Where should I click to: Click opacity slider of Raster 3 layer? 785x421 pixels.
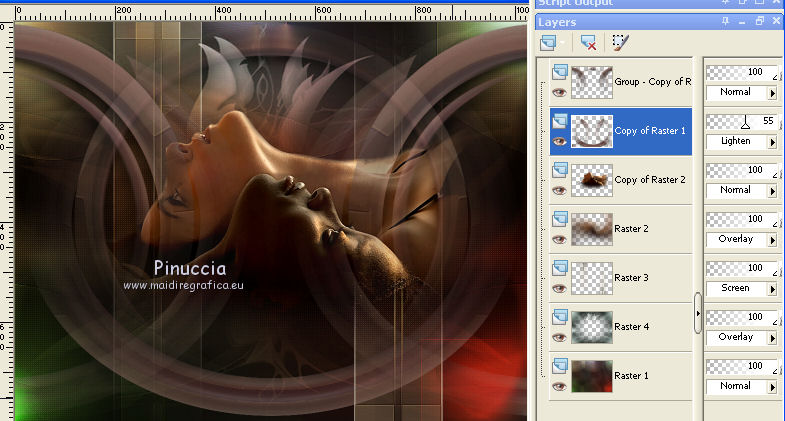[x=742, y=269]
